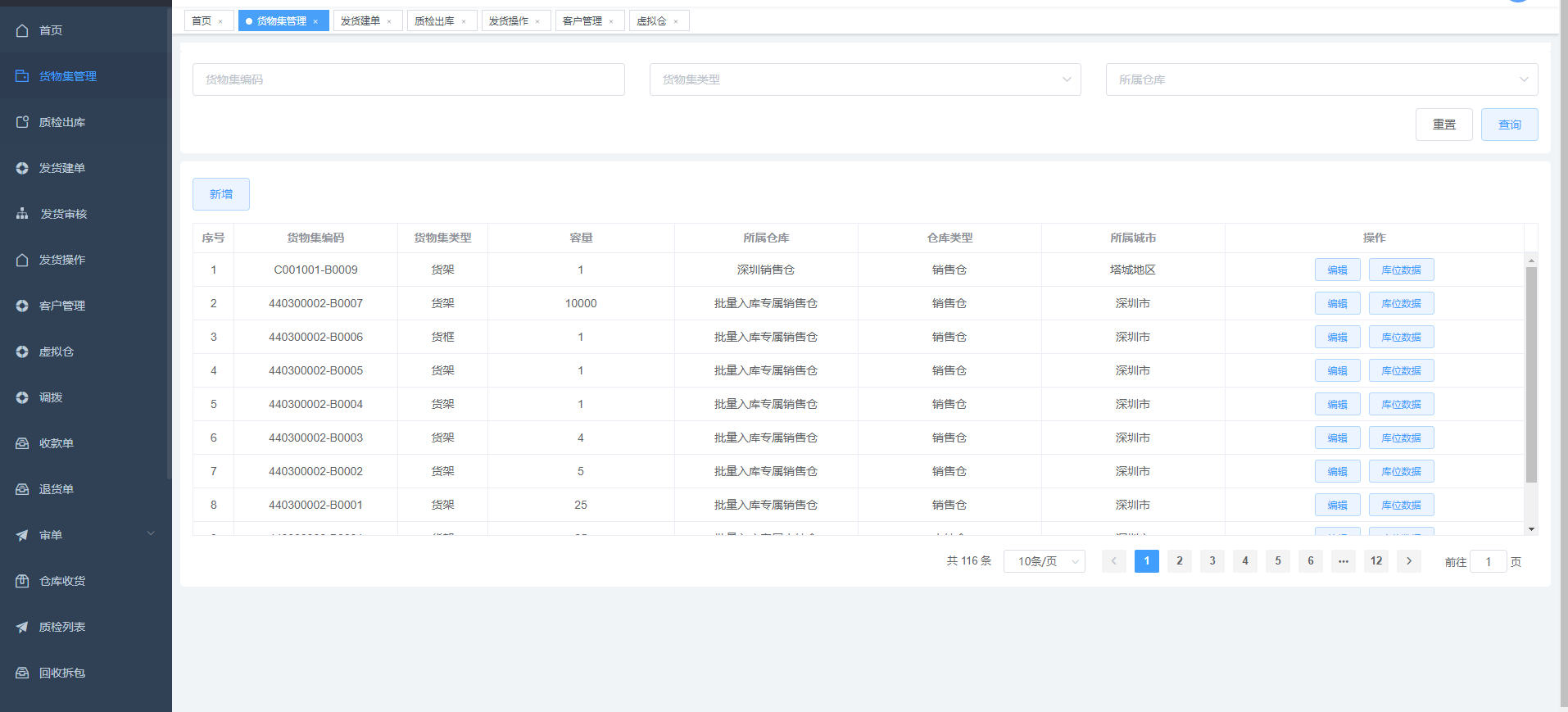
Task: Close the 货物集管理 tab
Action: pos(315,21)
